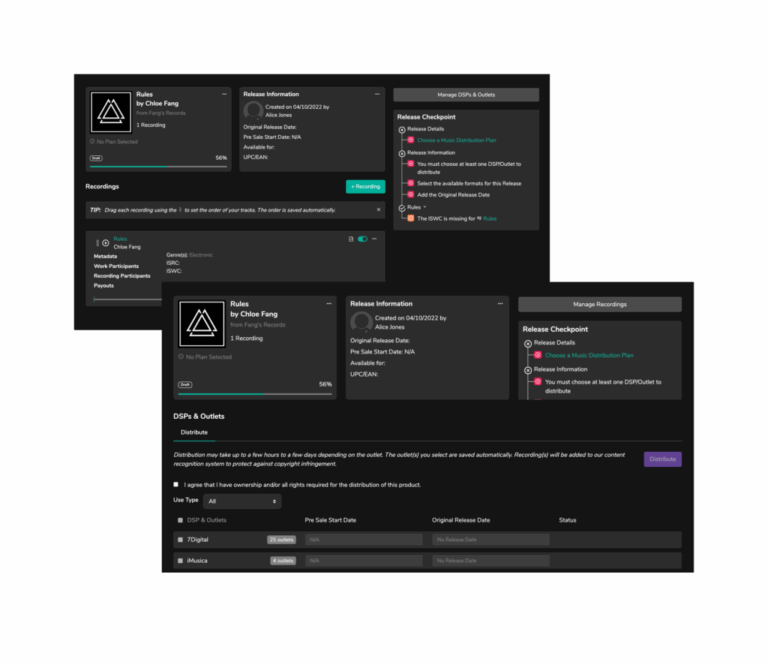The image size is (768, 665).
Task: Click error icon beside 'You must choose at least one DSP/Outlet' in the Recordings window
Action: point(410,164)
